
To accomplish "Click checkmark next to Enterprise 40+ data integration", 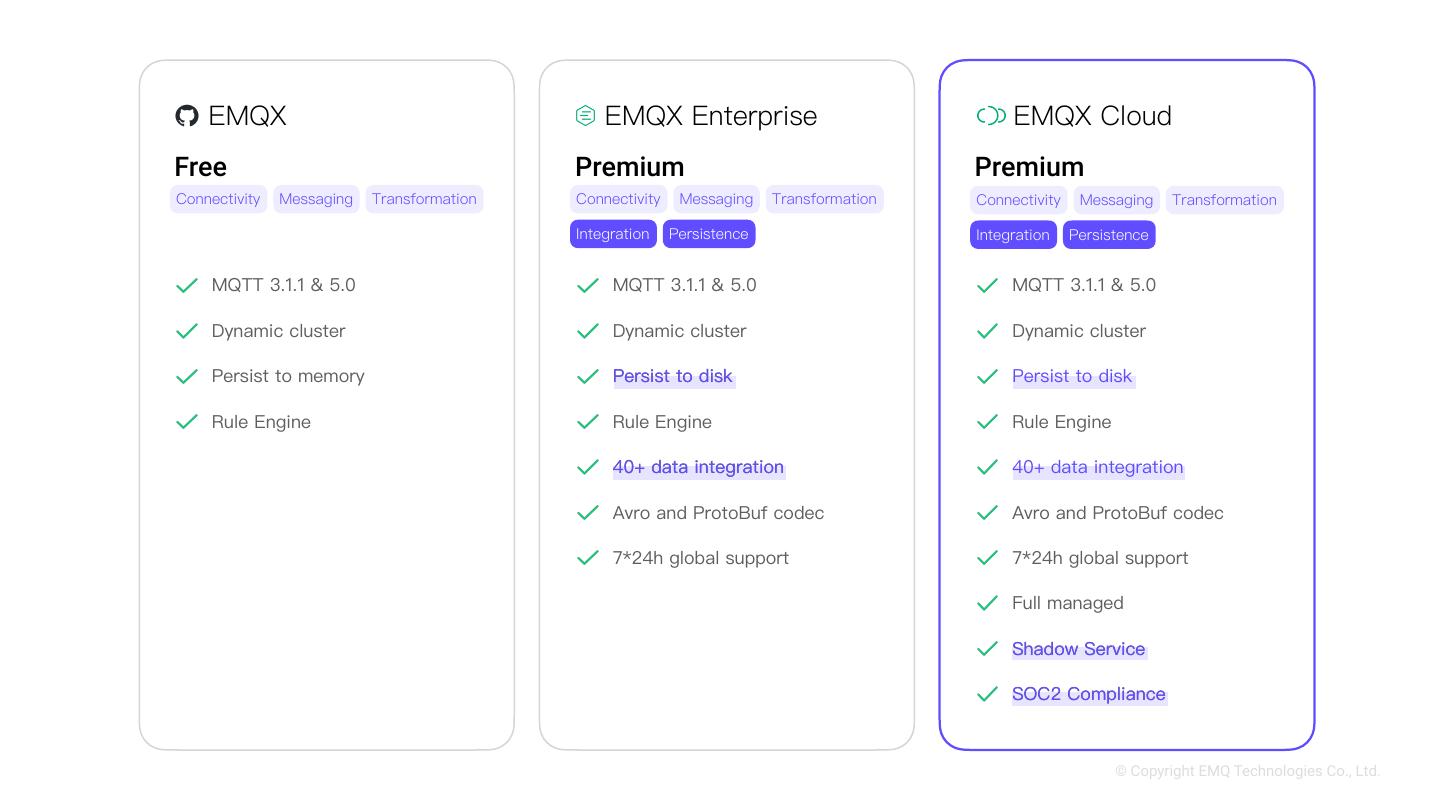I will pyautogui.click(x=588, y=467).
